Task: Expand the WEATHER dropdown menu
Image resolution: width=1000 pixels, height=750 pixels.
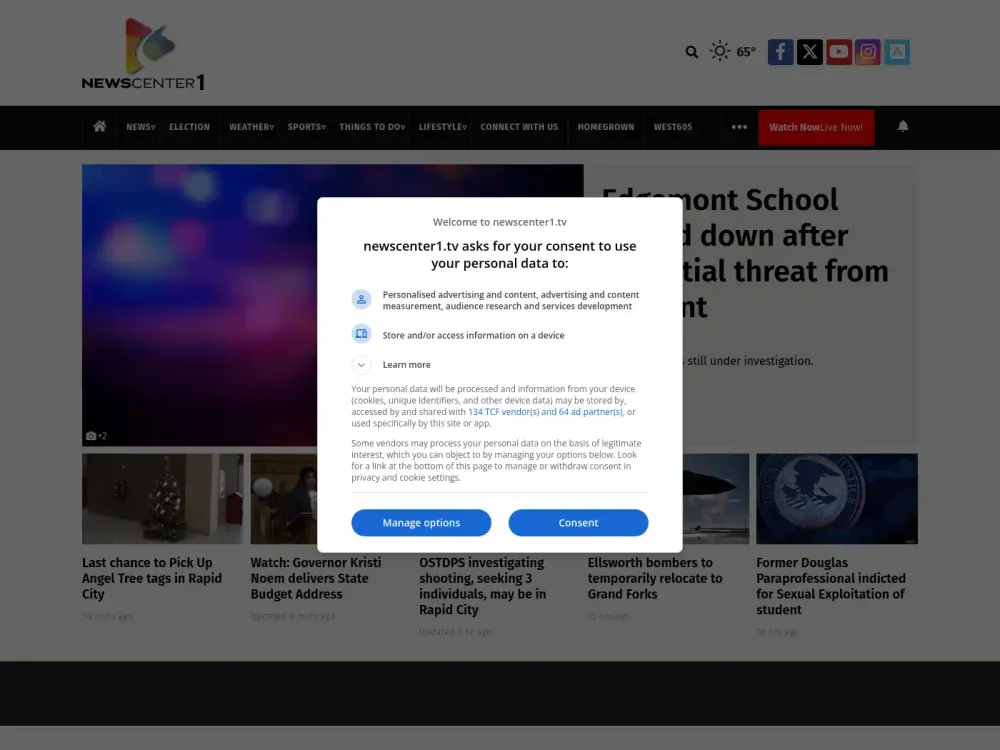Action: click(250, 127)
